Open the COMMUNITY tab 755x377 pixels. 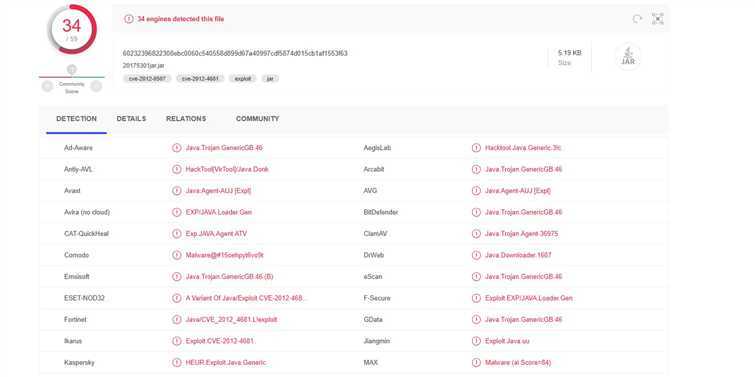[258, 118]
